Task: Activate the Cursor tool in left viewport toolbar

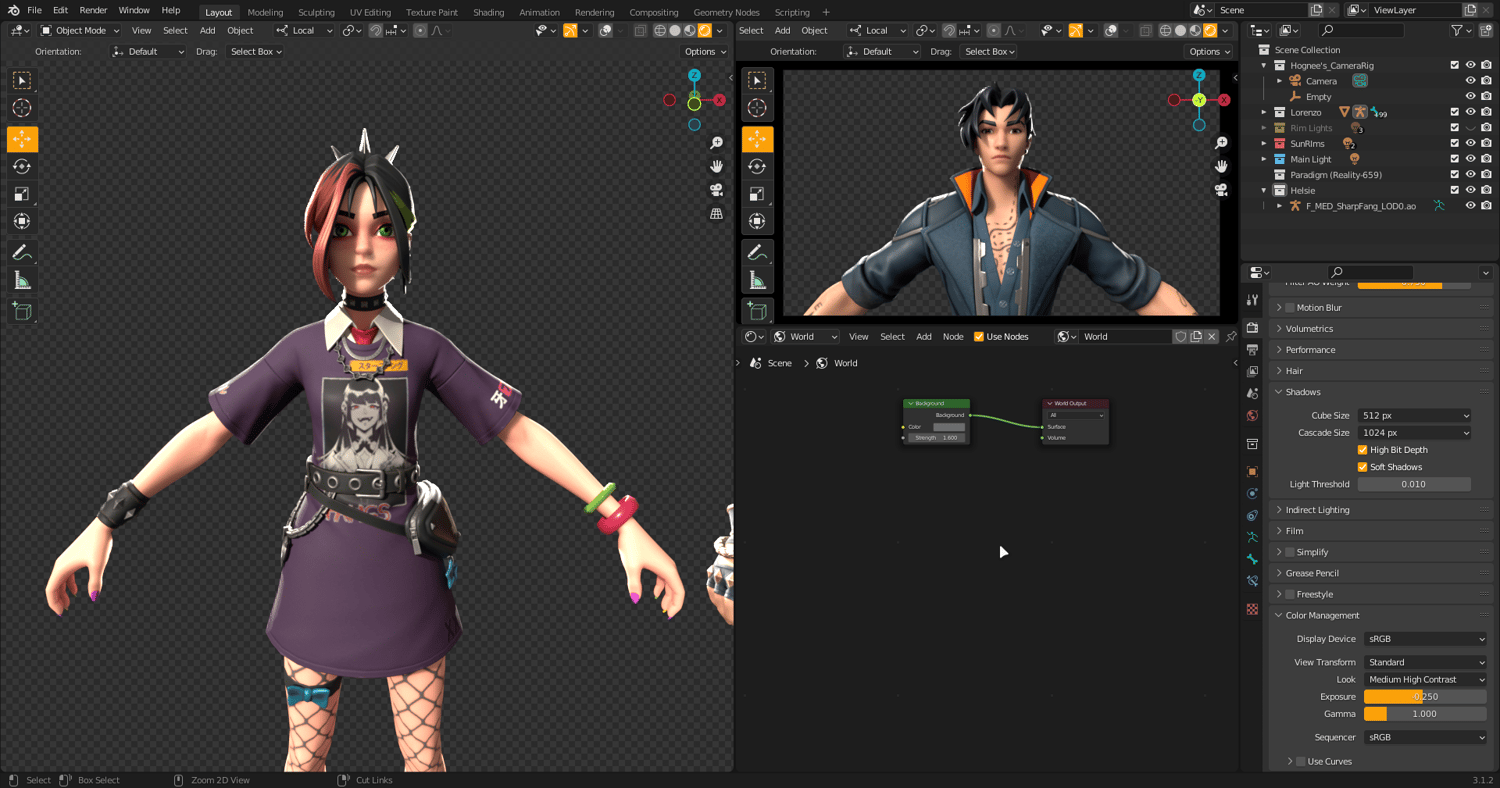Action: tap(22, 108)
